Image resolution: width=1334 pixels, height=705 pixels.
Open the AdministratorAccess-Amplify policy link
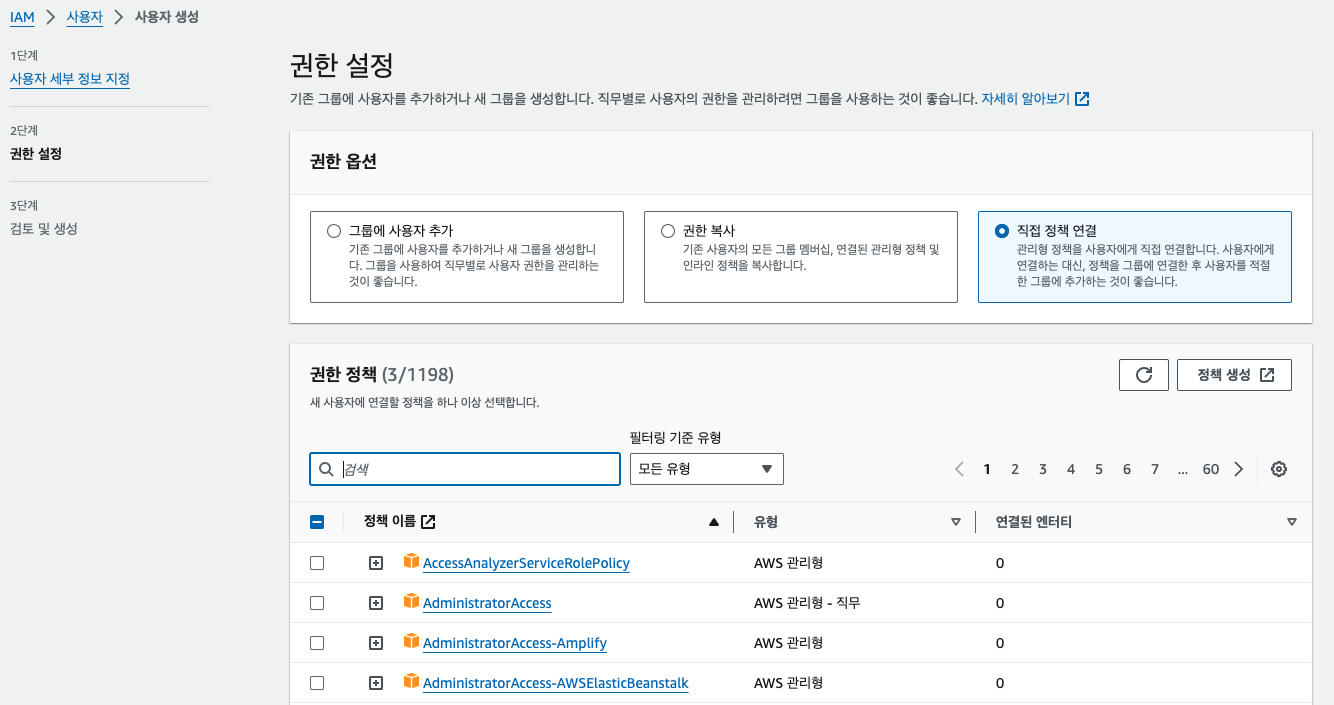click(515, 643)
